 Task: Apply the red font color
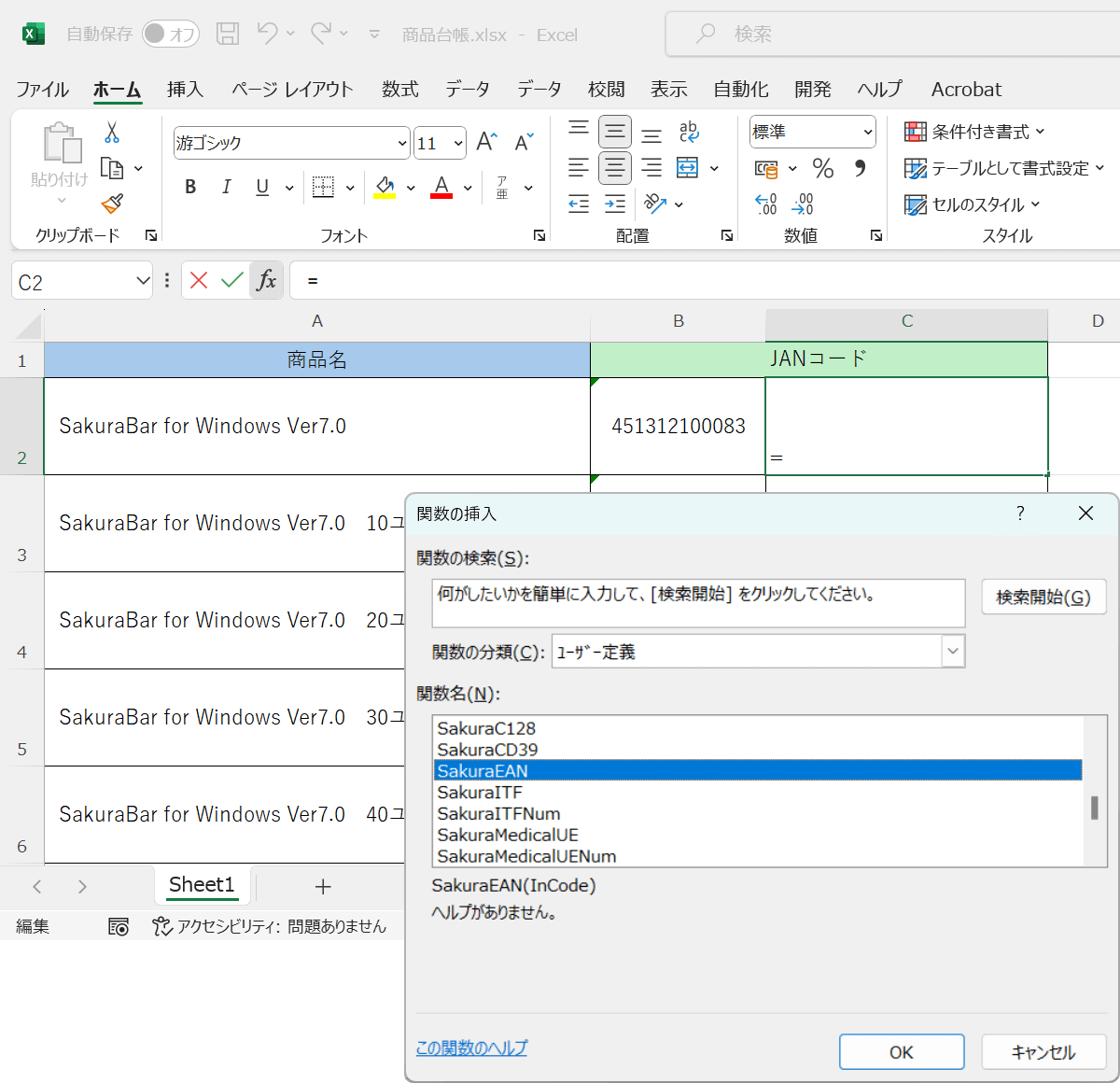point(441,187)
